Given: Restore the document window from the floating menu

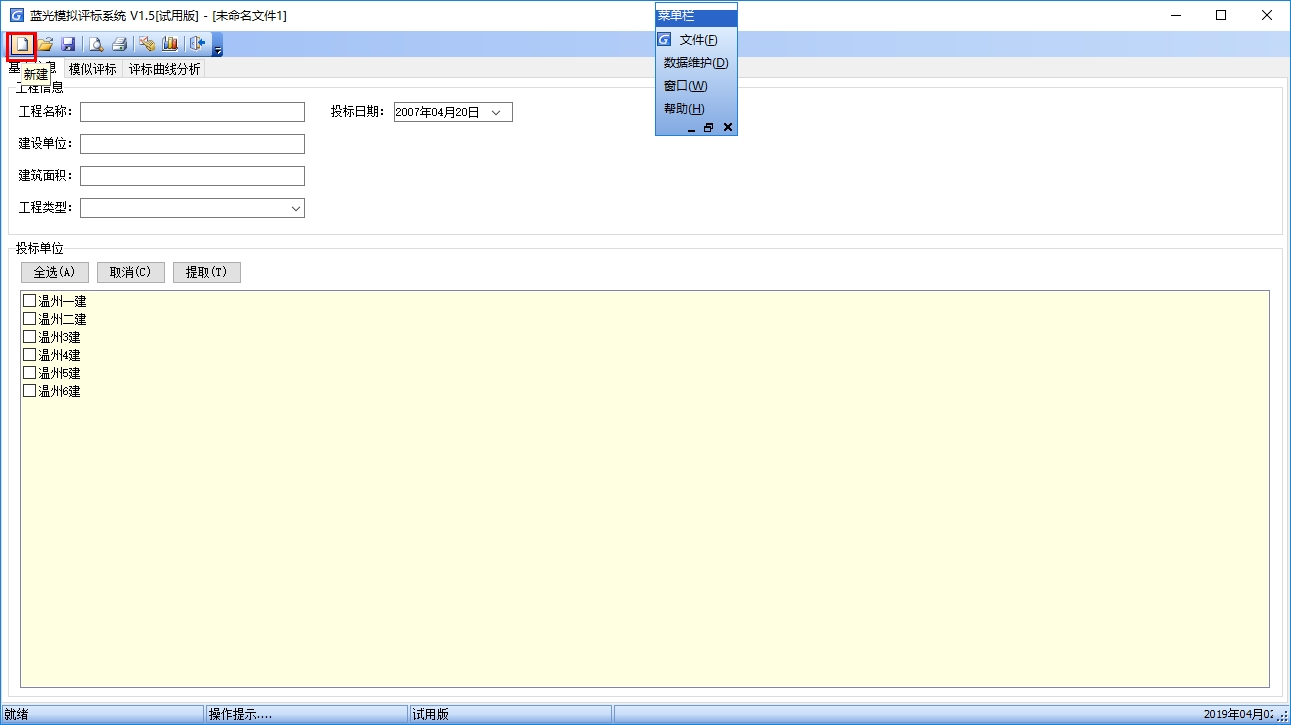Looking at the screenshot, I should 709,128.
